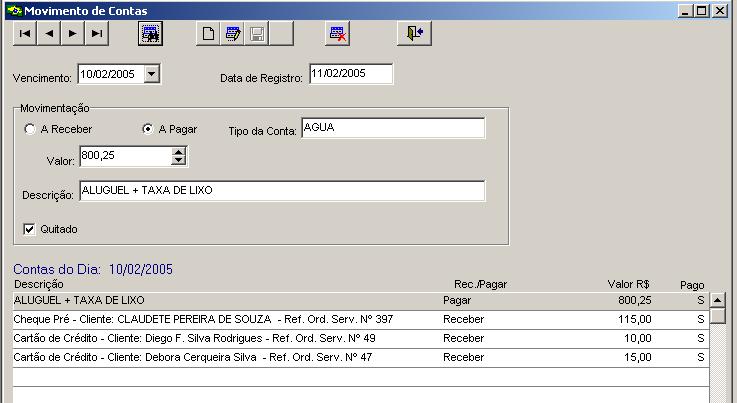Image resolution: width=737 pixels, height=403 pixels.
Task: Select the CLAUDETE PEREIRA DE SOUZA row
Action: coord(200,319)
